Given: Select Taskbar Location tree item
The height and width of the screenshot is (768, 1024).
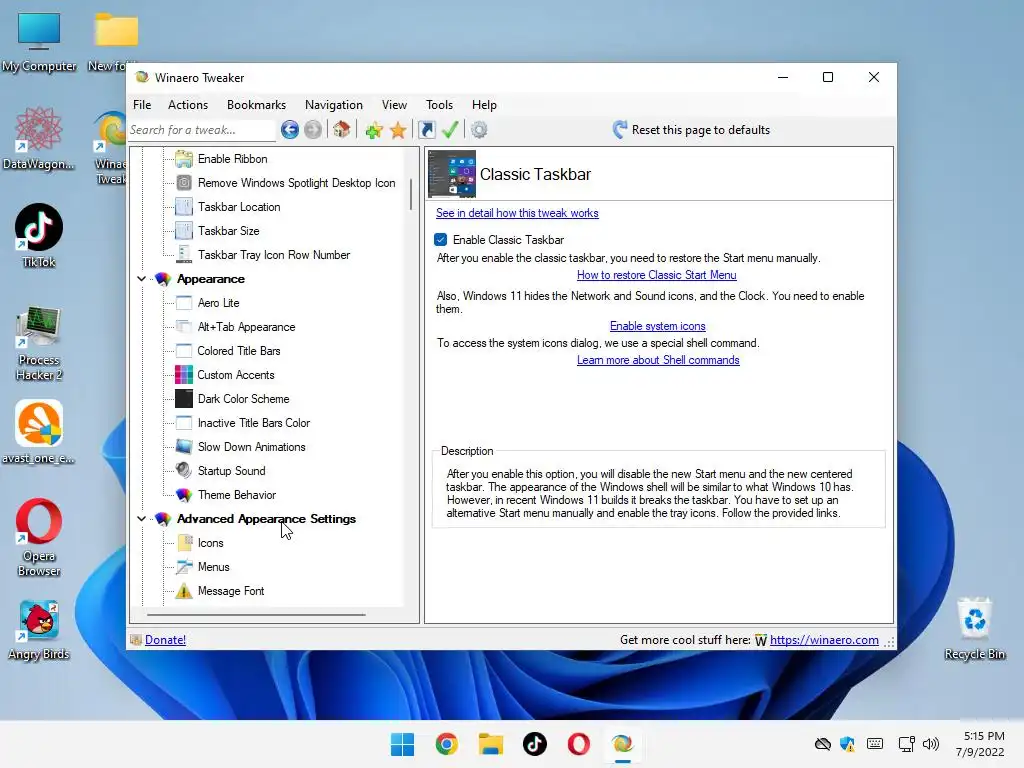Looking at the screenshot, I should [x=239, y=207].
